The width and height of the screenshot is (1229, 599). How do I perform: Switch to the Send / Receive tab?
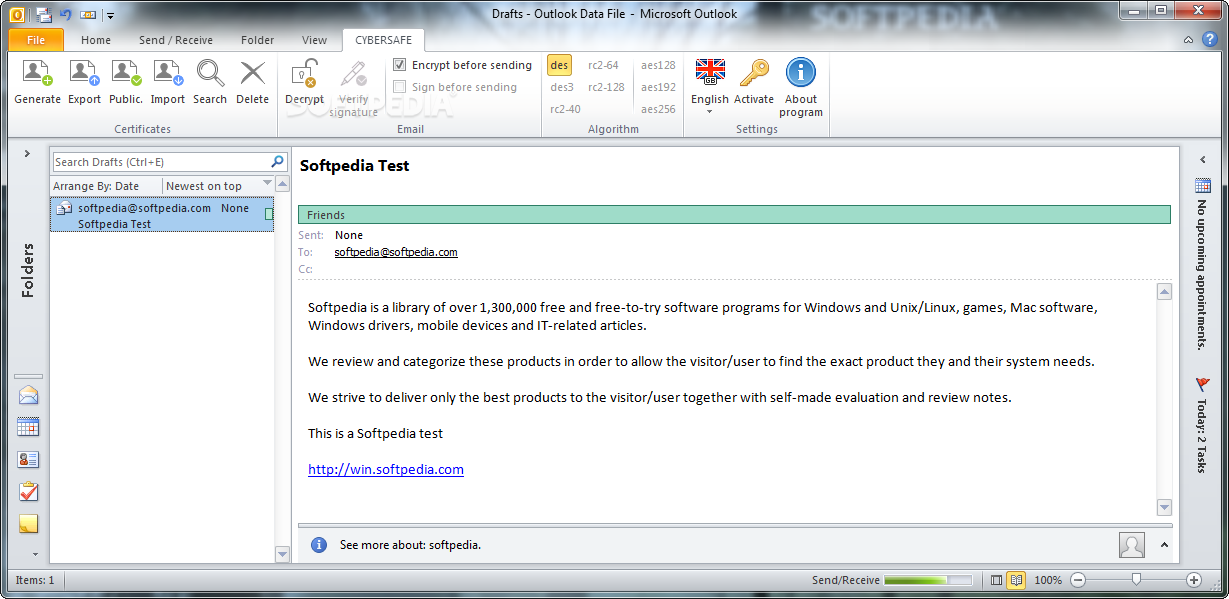click(x=176, y=40)
